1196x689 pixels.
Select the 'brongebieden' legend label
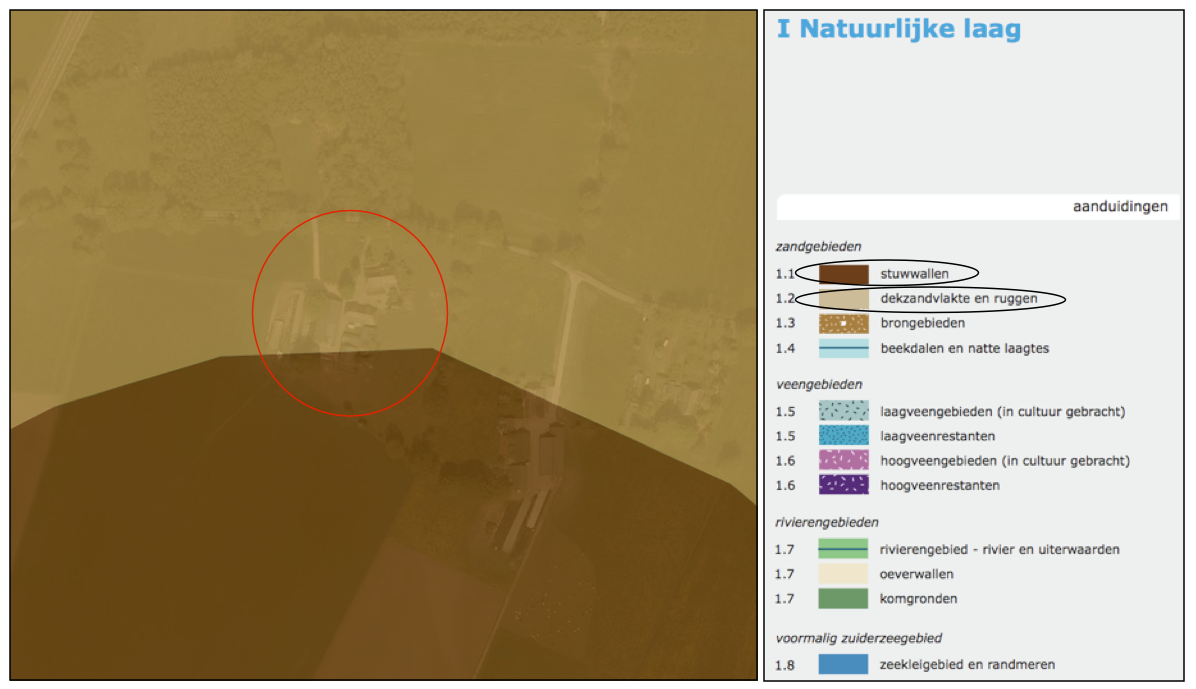pos(923,324)
